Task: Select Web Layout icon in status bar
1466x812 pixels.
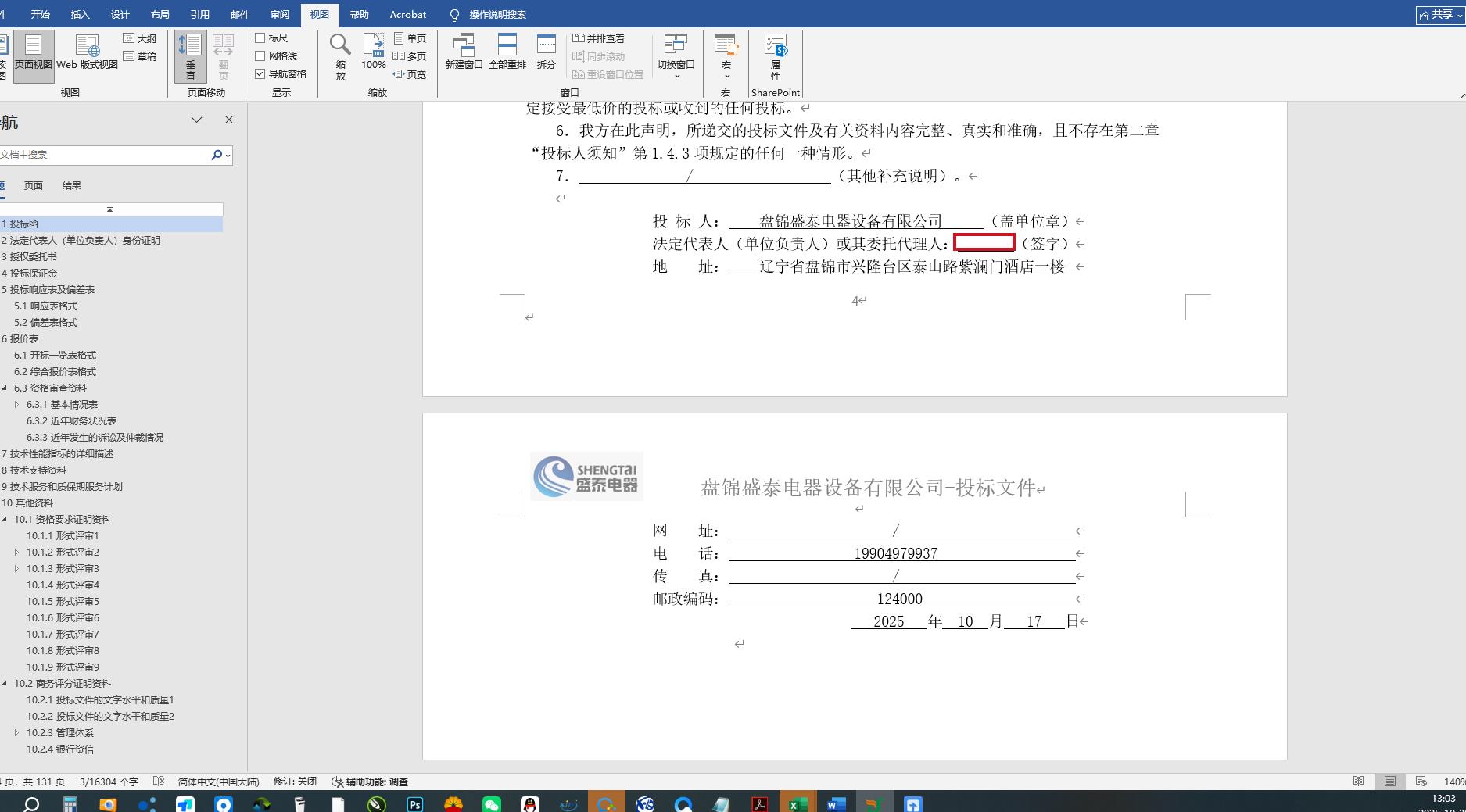Action: click(x=1421, y=782)
